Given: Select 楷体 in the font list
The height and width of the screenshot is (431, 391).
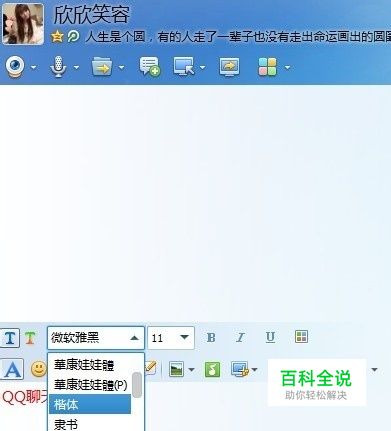Looking at the screenshot, I should pyautogui.click(x=90, y=404).
